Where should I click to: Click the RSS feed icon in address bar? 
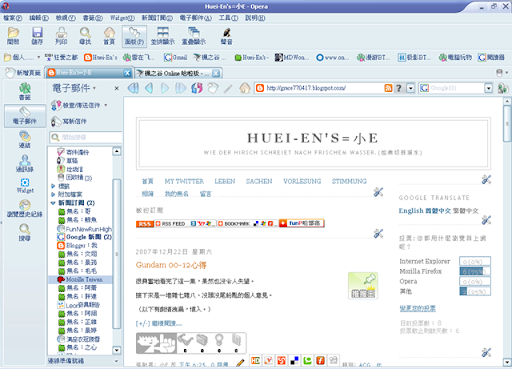pyautogui.click(x=388, y=88)
